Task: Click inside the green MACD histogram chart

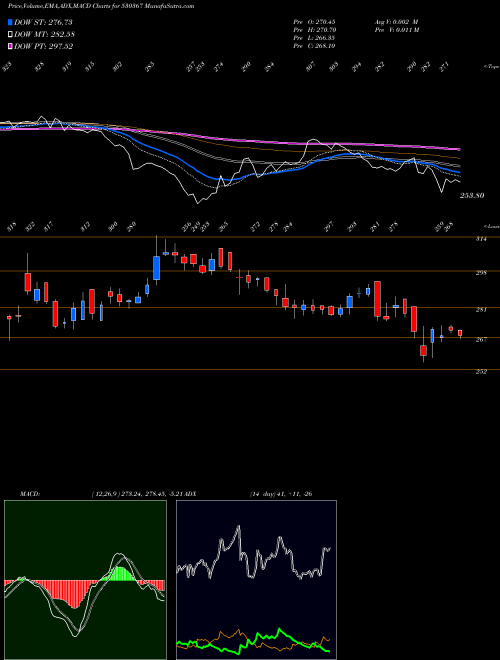Action: 85,579
